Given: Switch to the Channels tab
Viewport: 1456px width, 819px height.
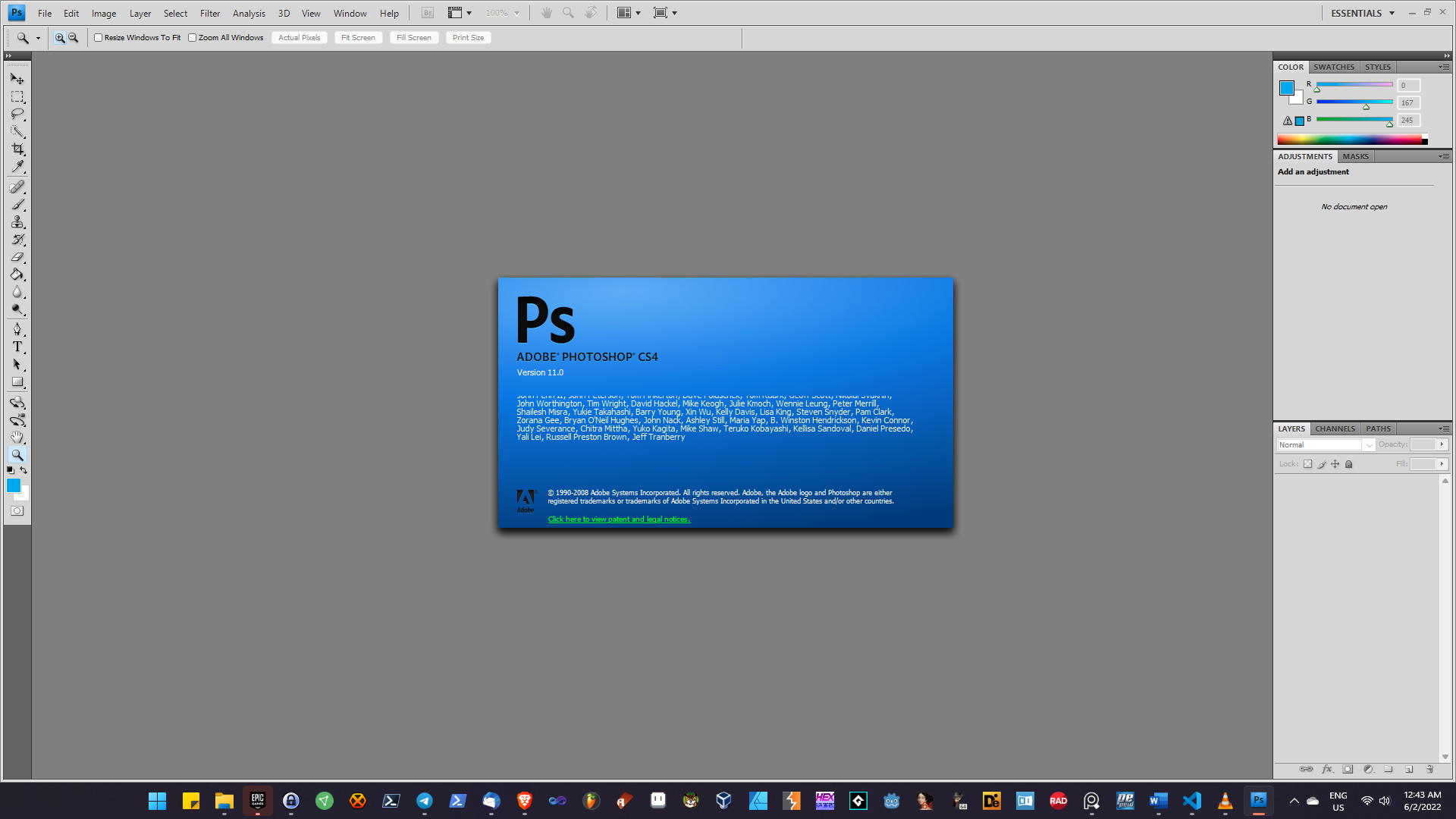Looking at the screenshot, I should 1335,428.
